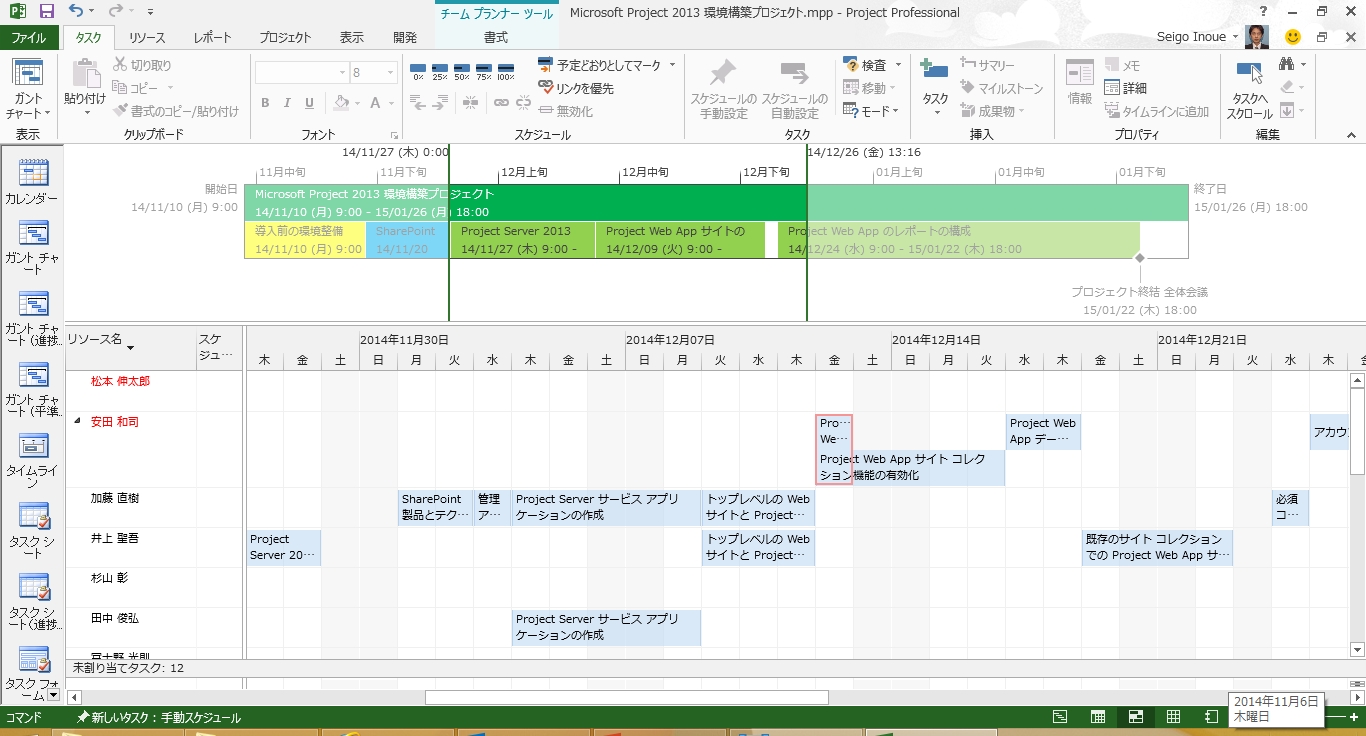Switch to Gantt chart view from the status bar
The height and width of the screenshot is (736, 1366).
point(1060,717)
